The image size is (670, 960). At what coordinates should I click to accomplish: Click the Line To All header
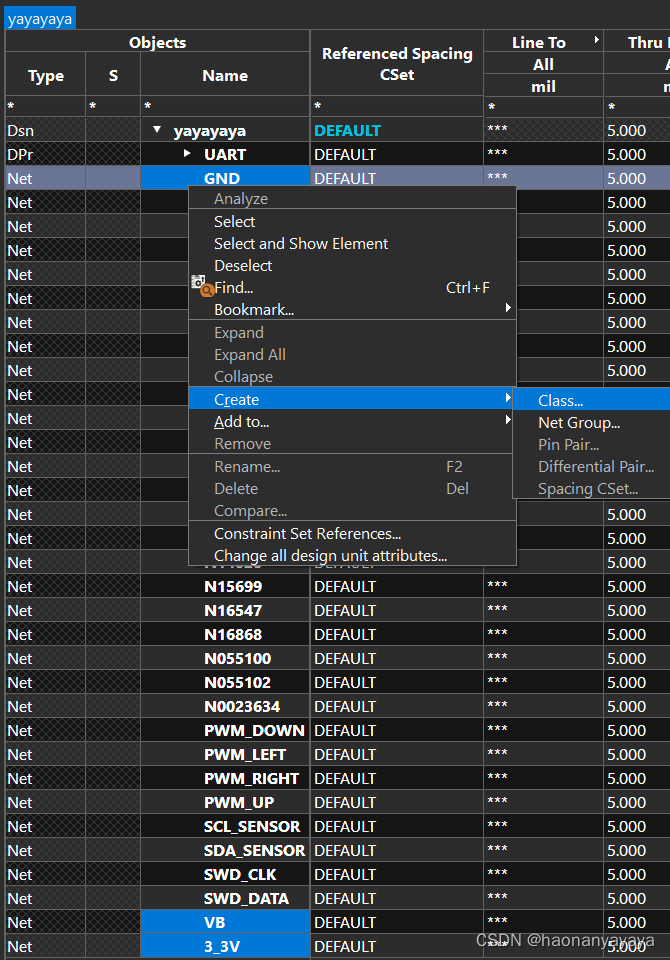coord(543,64)
